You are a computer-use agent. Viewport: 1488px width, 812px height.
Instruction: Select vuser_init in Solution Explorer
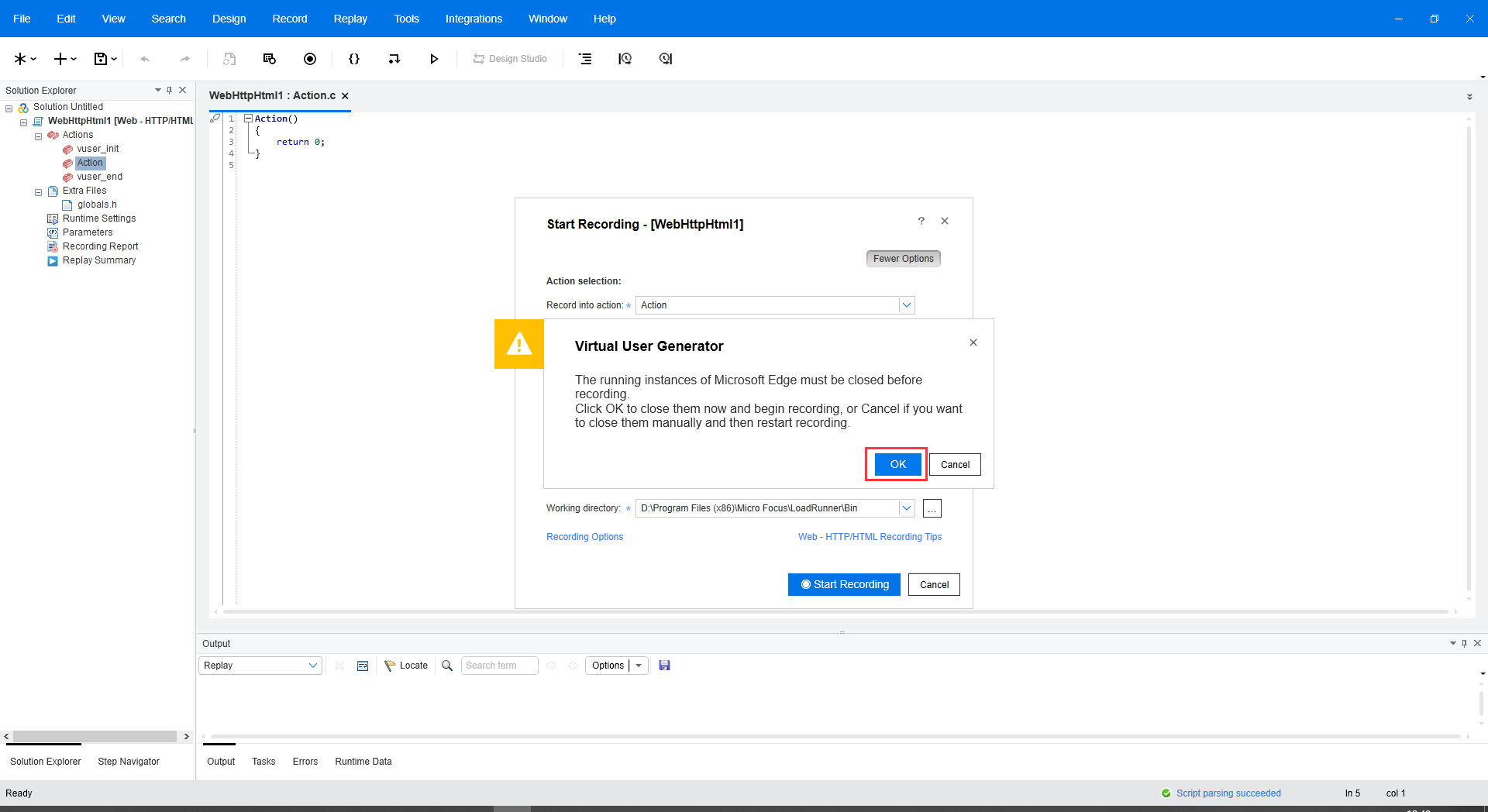tap(98, 149)
